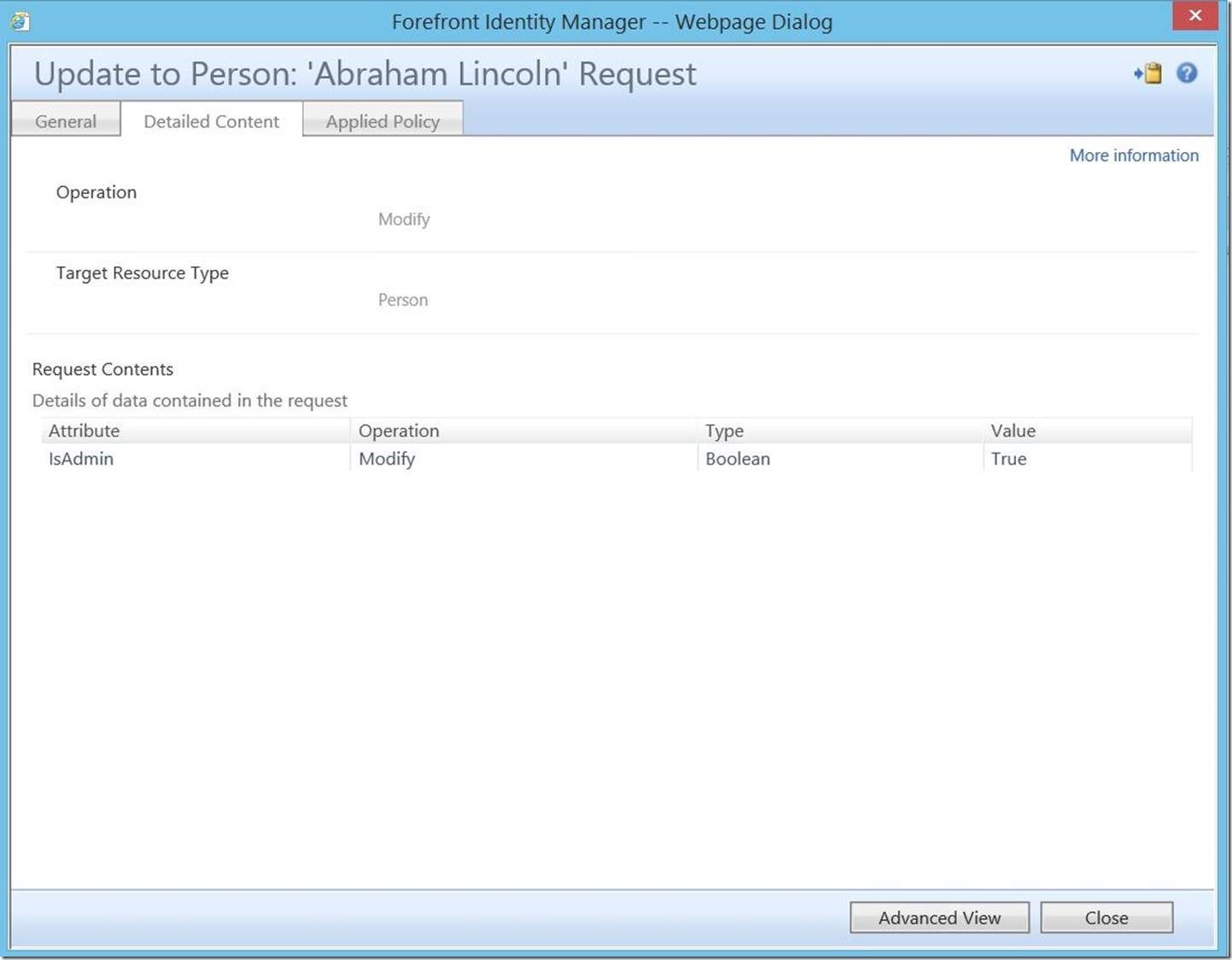This screenshot has height=960, width=1232.
Task: Click the Target Resource Type label
Action: coord(143,273)
